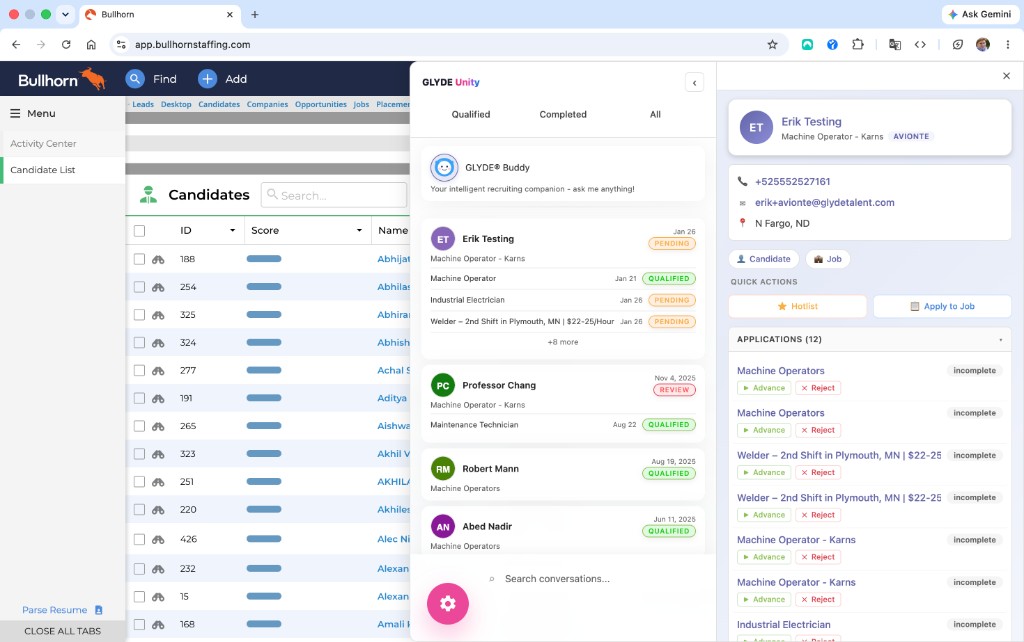Click the phone icon beside +525552527161
1024x642 pixels.
point(743,182)
